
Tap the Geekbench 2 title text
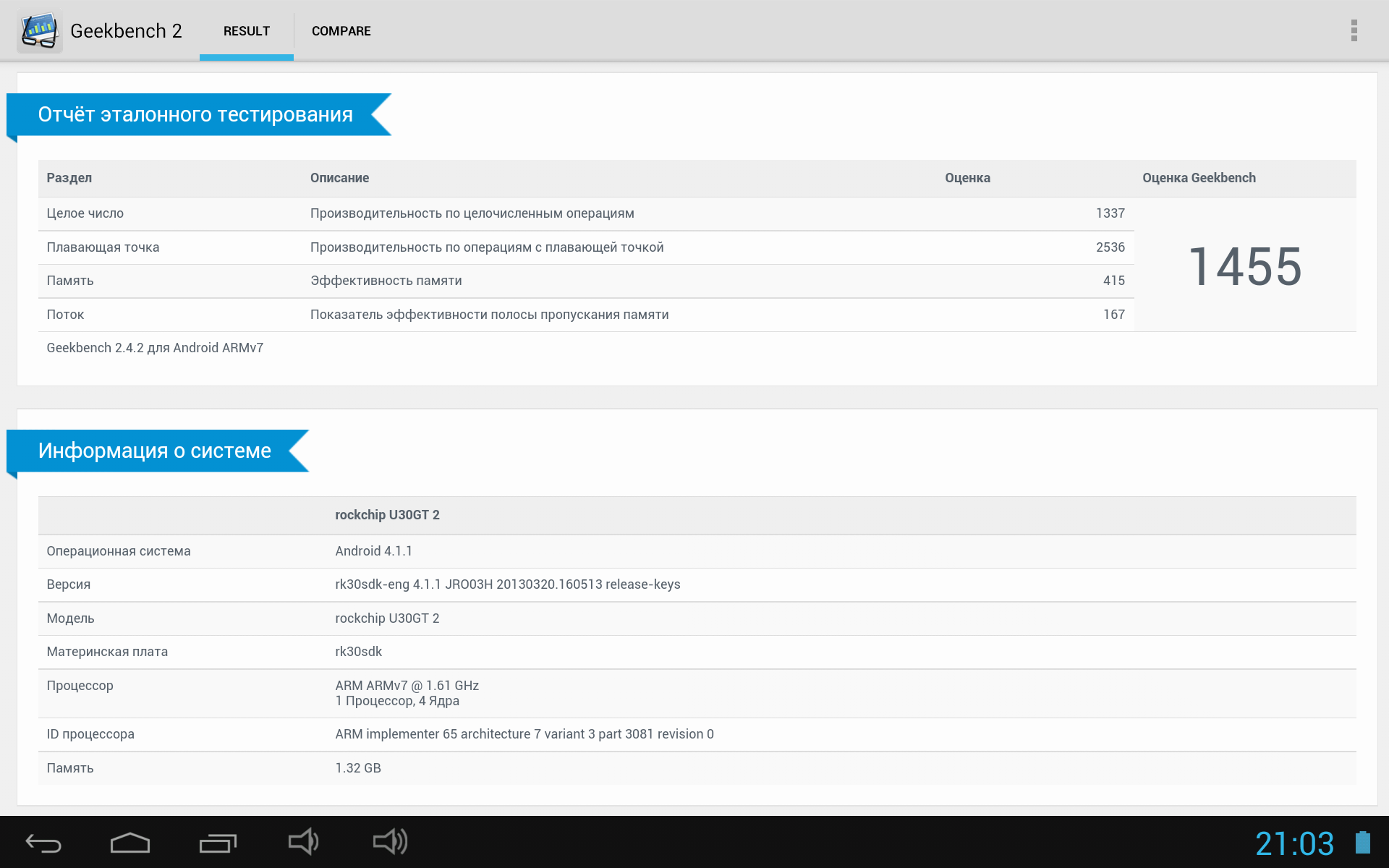tap(126, 31)
